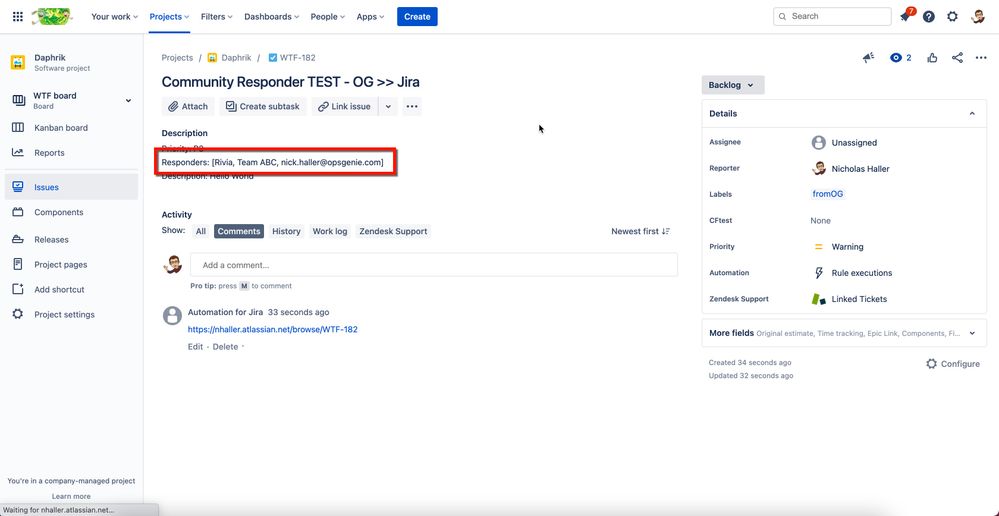Image resolution: width=999 pixels, height=516 pixels.
Task: Click the Link issue button
Action: pyautogui.click(x=345, y=106)
